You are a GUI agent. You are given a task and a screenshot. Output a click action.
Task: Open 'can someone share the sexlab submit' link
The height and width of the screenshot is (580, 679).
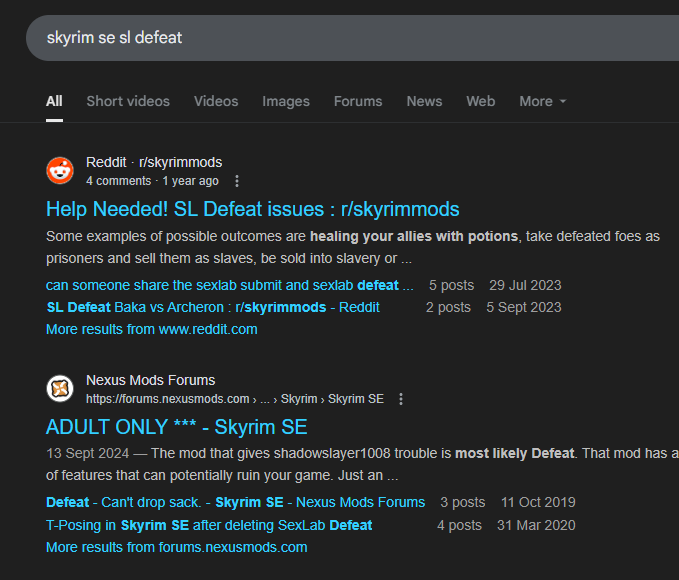click(x=230, y=285)
